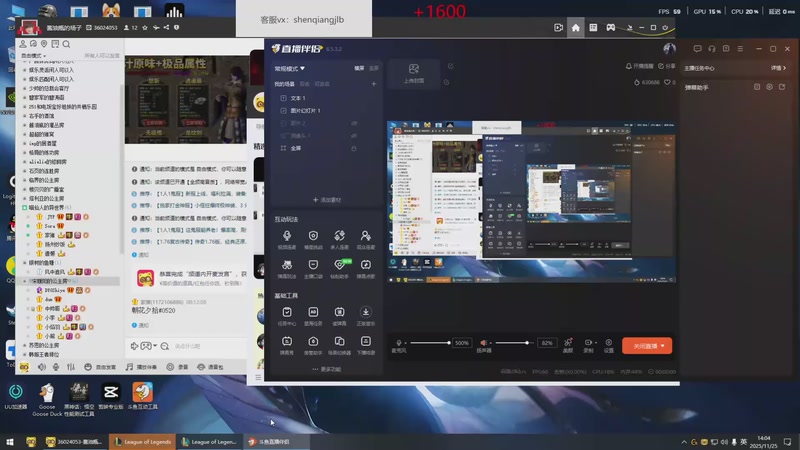Open the AD tasks icon in basic tools
Image resolution: width=800 pixels, height=450 pixels.
coord(313,312)
